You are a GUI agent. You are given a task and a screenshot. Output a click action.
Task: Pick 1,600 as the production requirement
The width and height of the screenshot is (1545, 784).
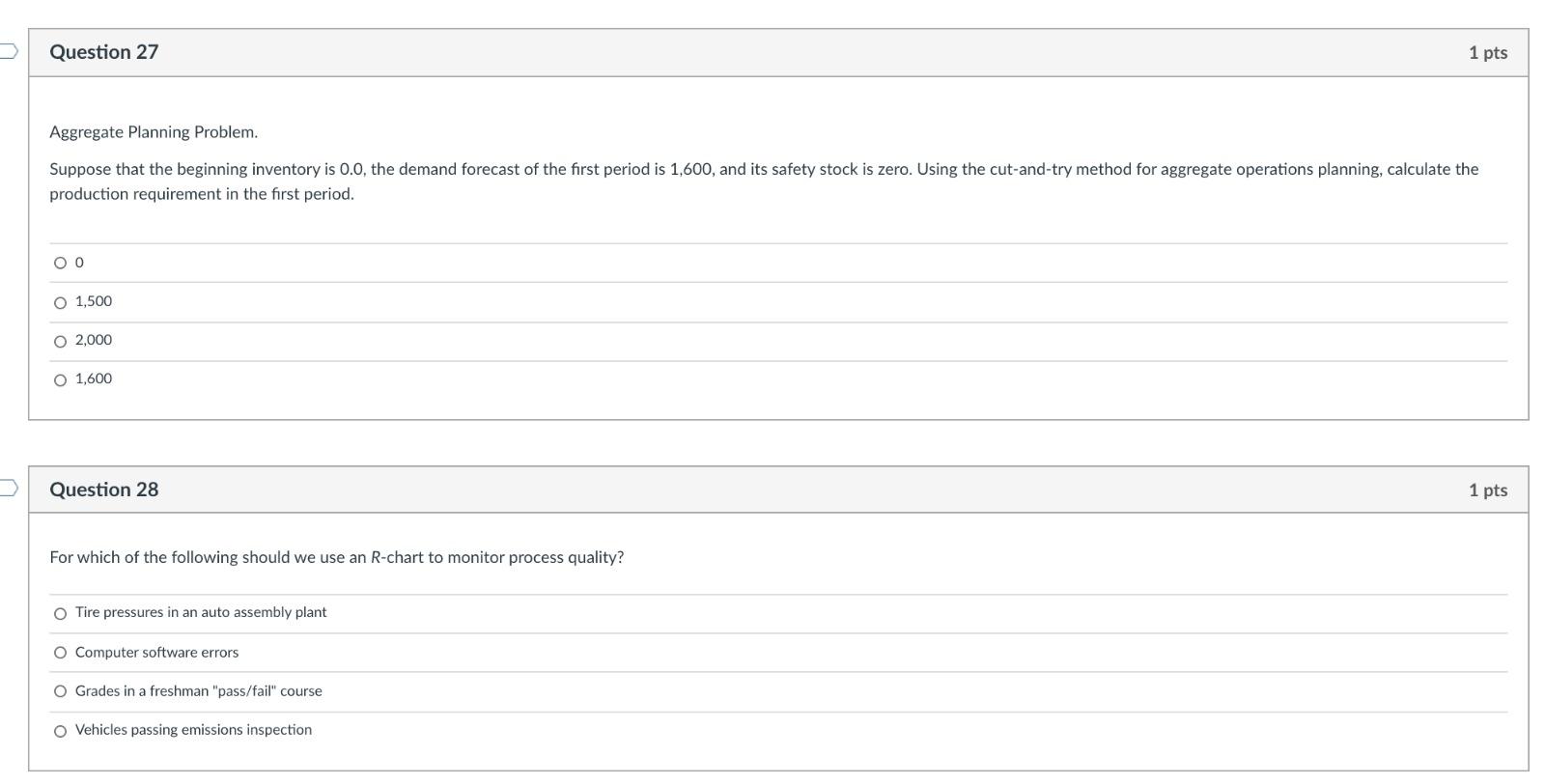(61, 378)
